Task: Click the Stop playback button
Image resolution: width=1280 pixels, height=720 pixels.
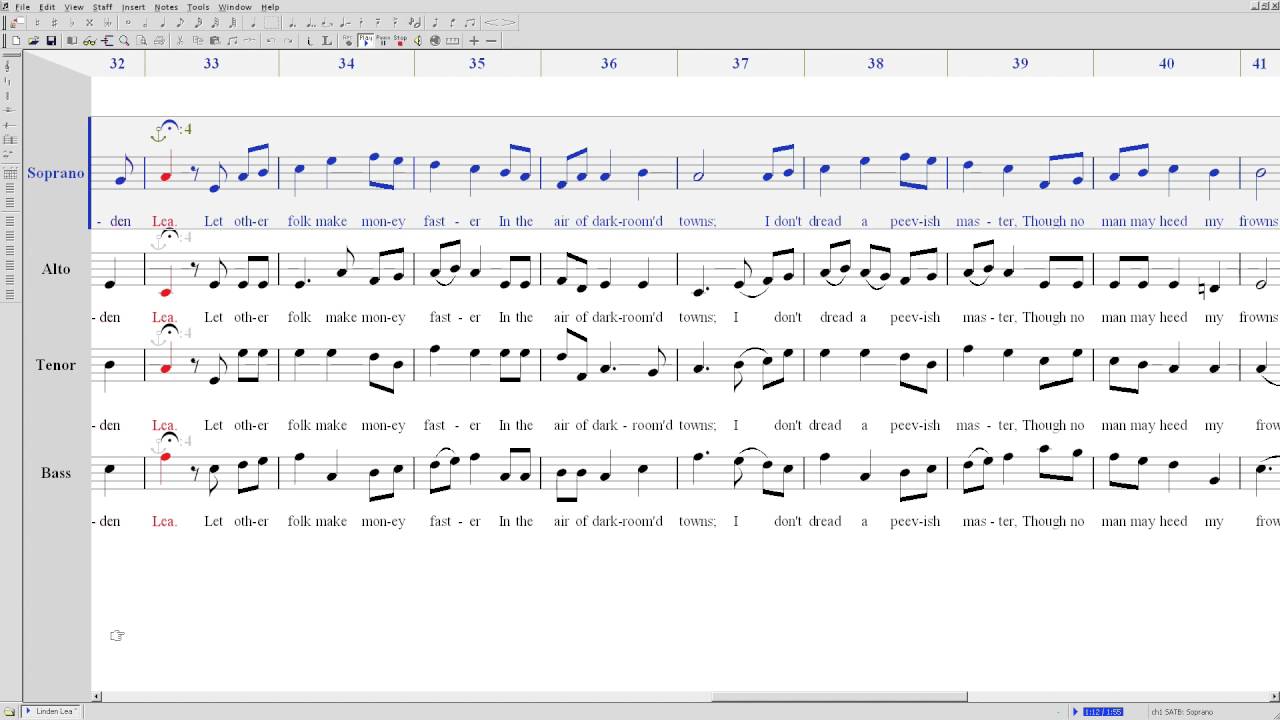Action: (x=400, y=41)
